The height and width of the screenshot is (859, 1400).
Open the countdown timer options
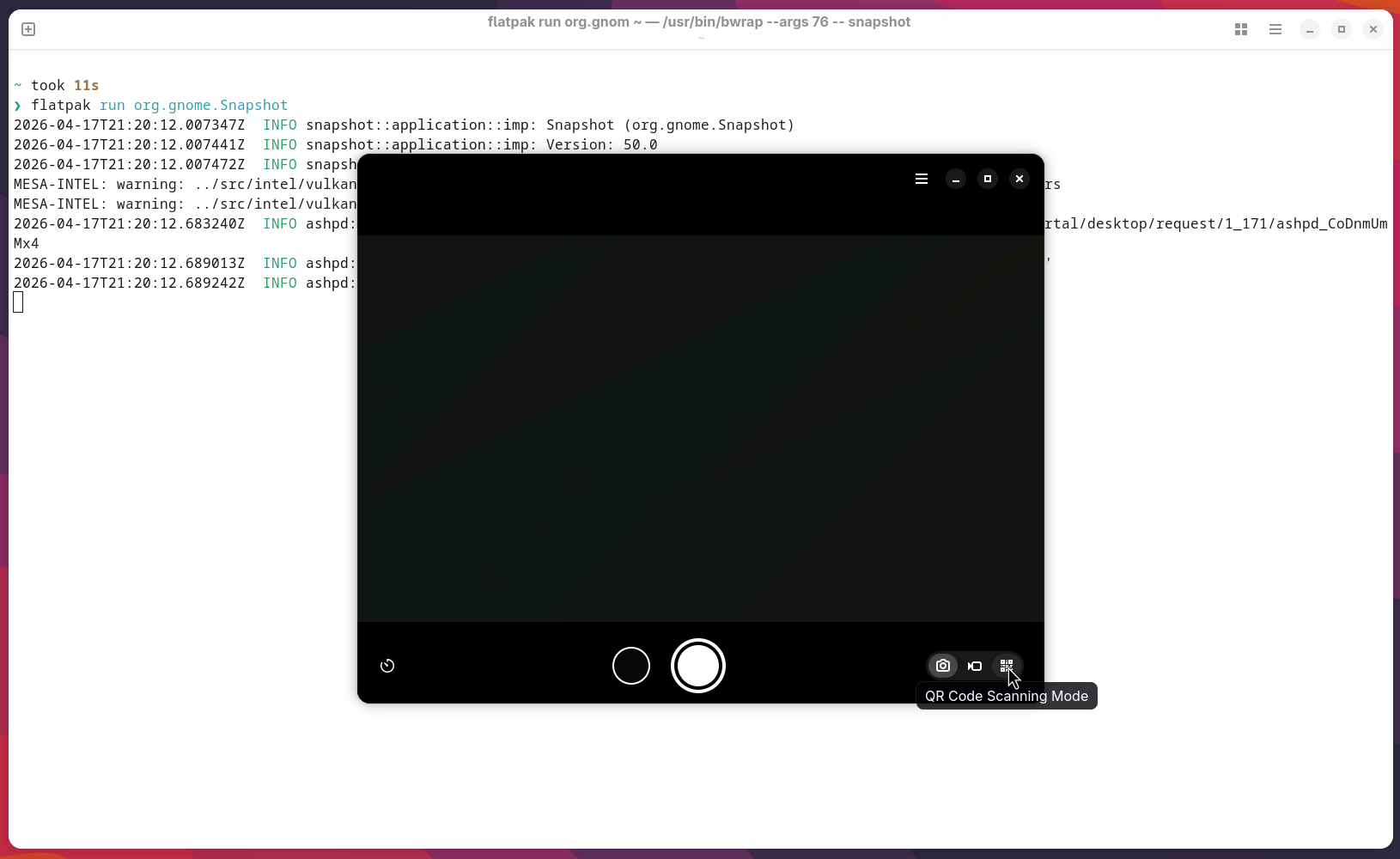click(387, 666)
